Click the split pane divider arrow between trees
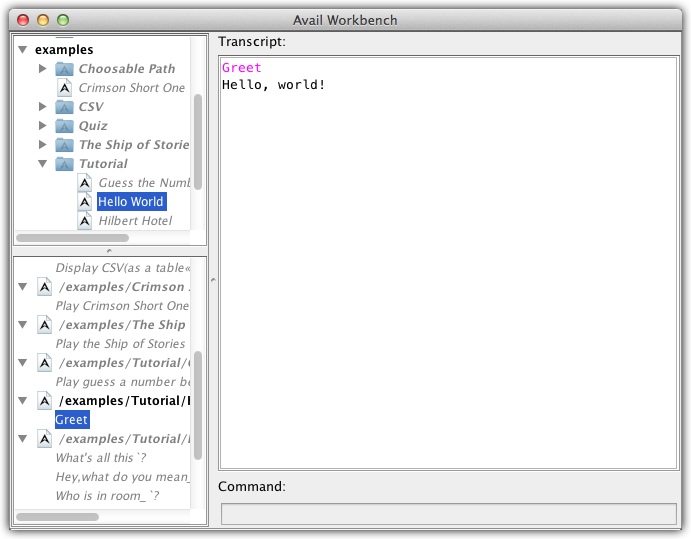 click(109, 251)
